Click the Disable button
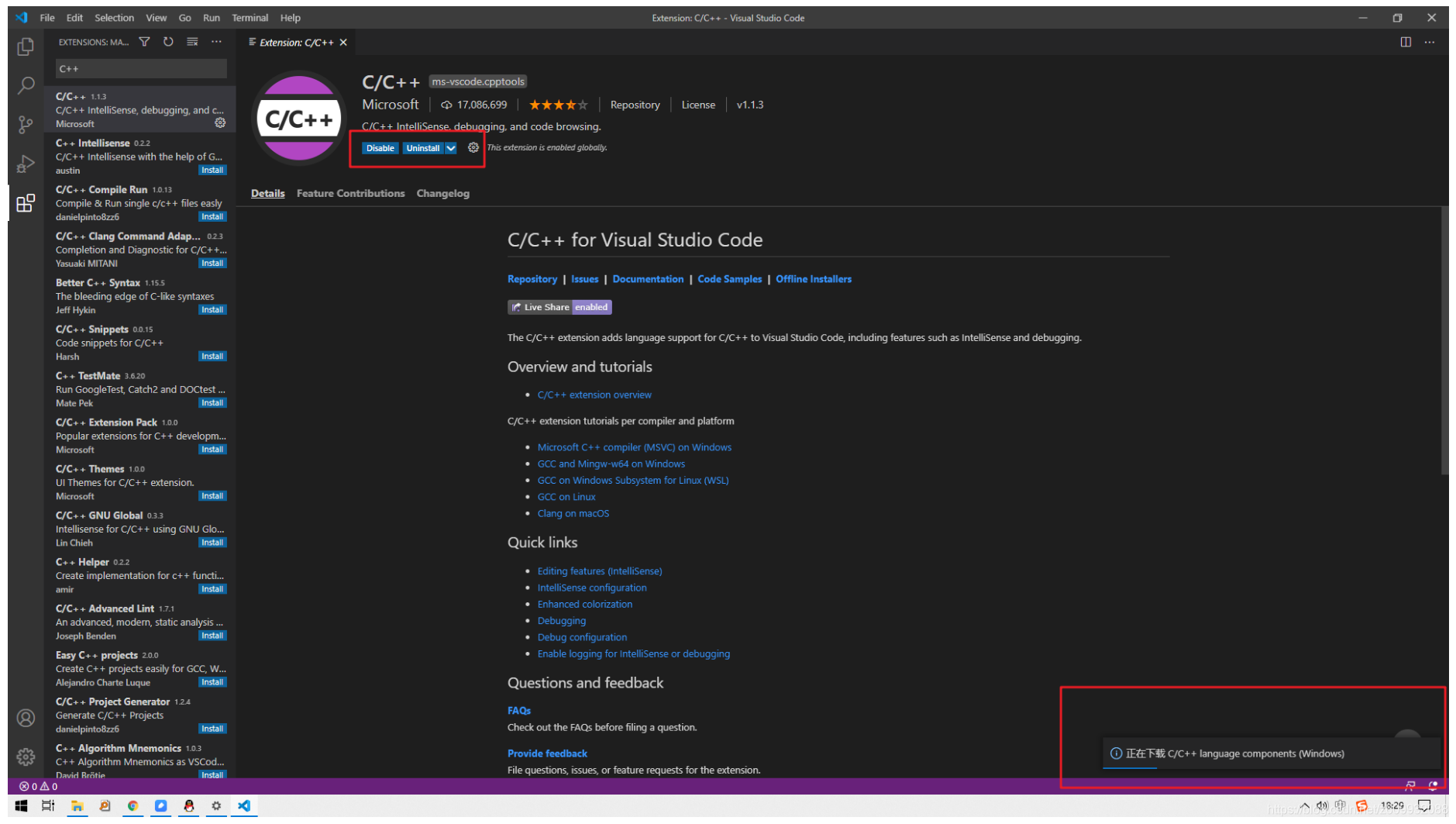The image size is (1456, 824). pyautogui.click(x=380, y=148)
